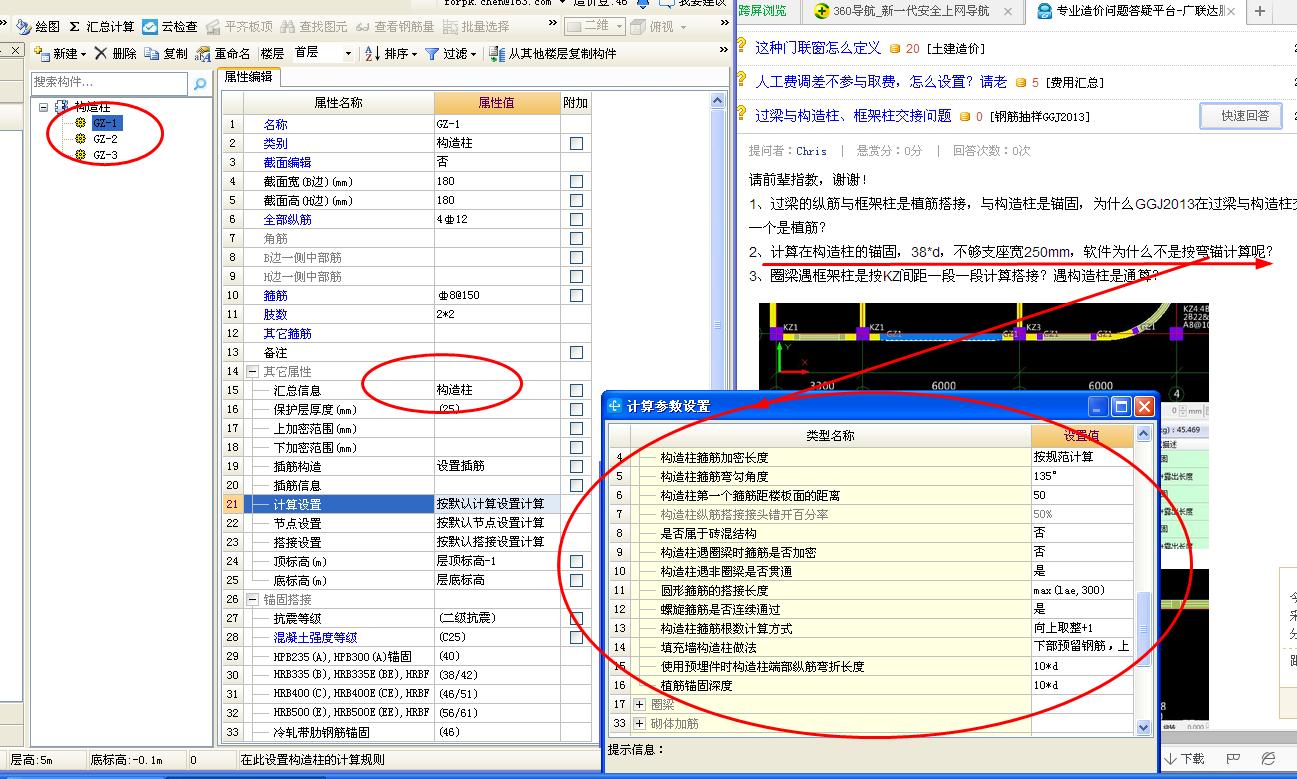Click the asker name Chris
The image size is (1297, 779).
point(811,151)
